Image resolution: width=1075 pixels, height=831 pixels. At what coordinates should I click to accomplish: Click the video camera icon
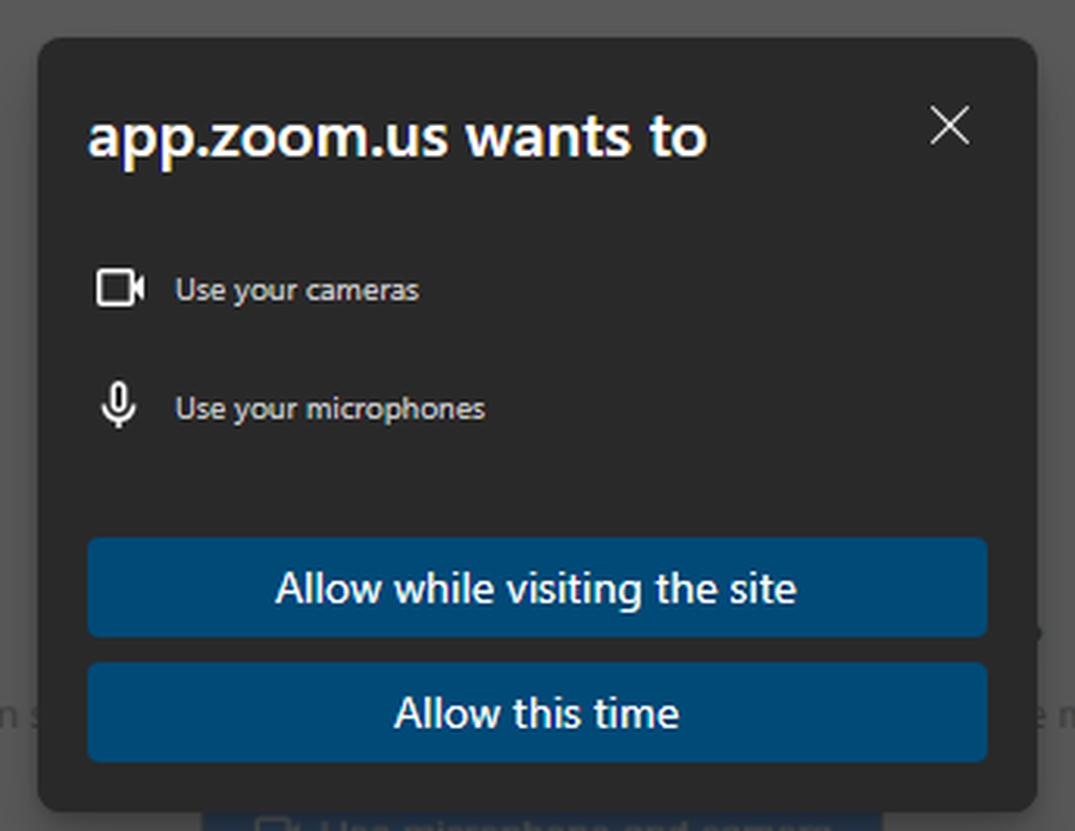(x=120, y=289)
